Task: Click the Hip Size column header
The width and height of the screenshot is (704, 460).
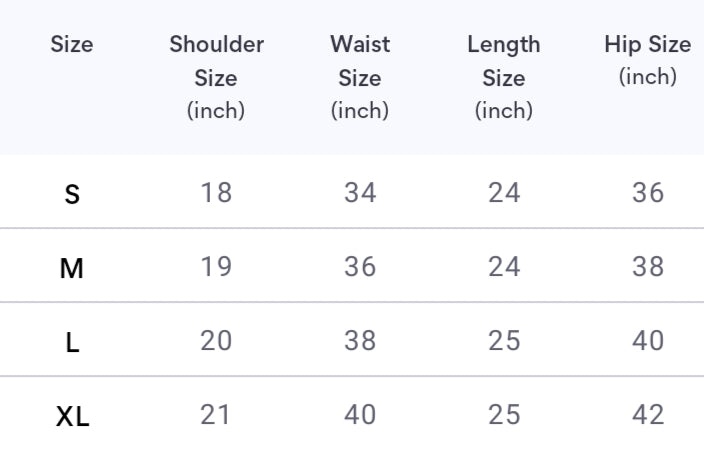Action: point(647,60)
